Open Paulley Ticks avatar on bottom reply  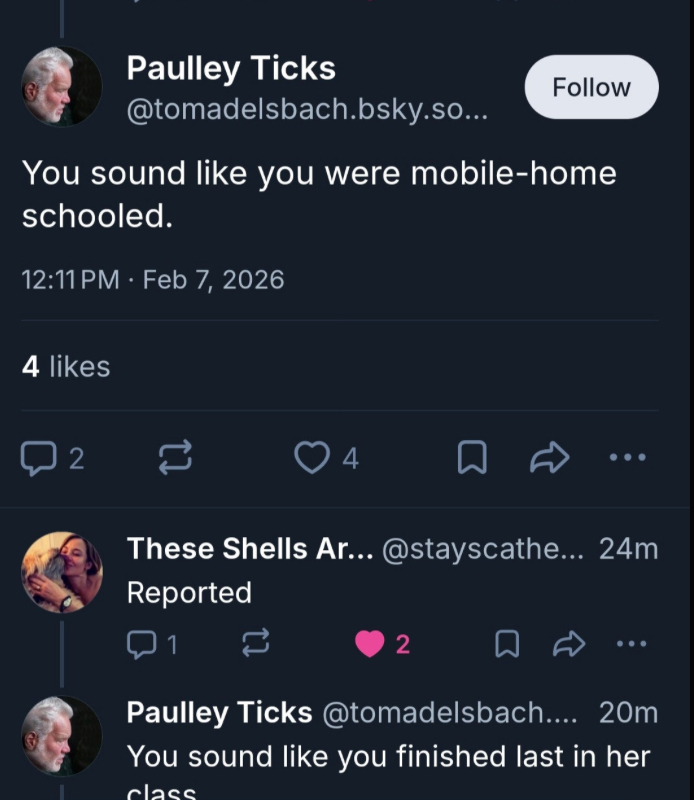(62, 736)
